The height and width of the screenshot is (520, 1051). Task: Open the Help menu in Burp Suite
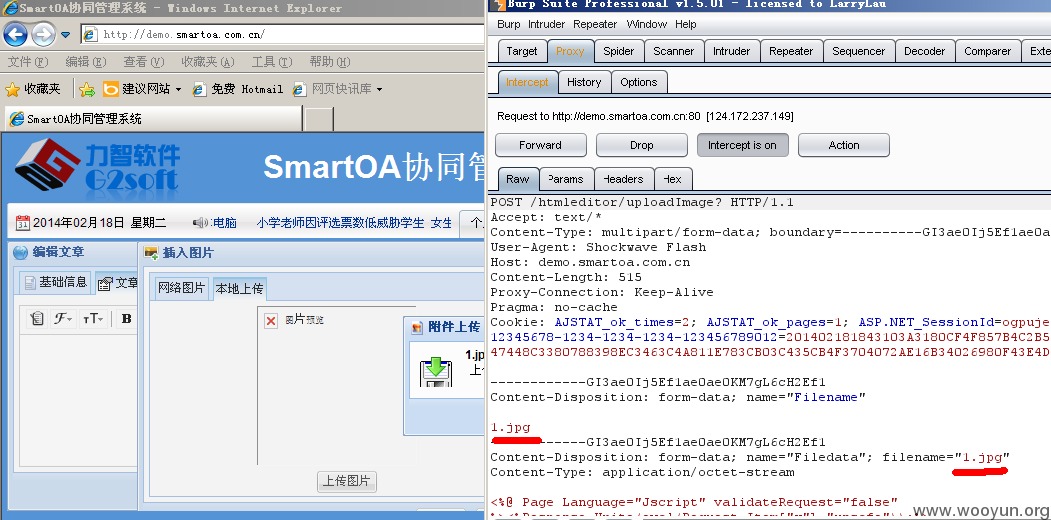686,24
